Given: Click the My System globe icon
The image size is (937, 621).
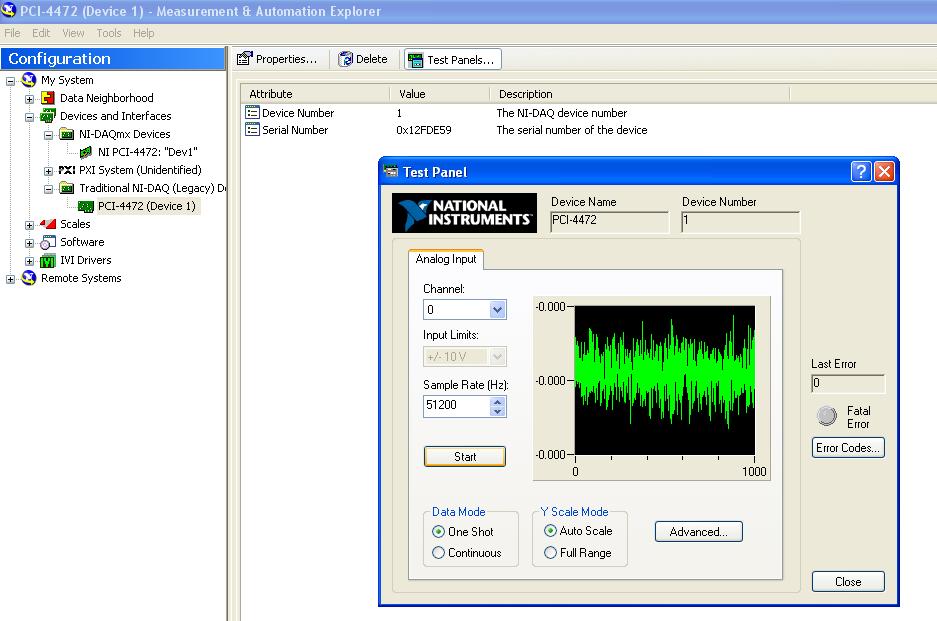Looking at the screenshot, I should tap(29, 79).
